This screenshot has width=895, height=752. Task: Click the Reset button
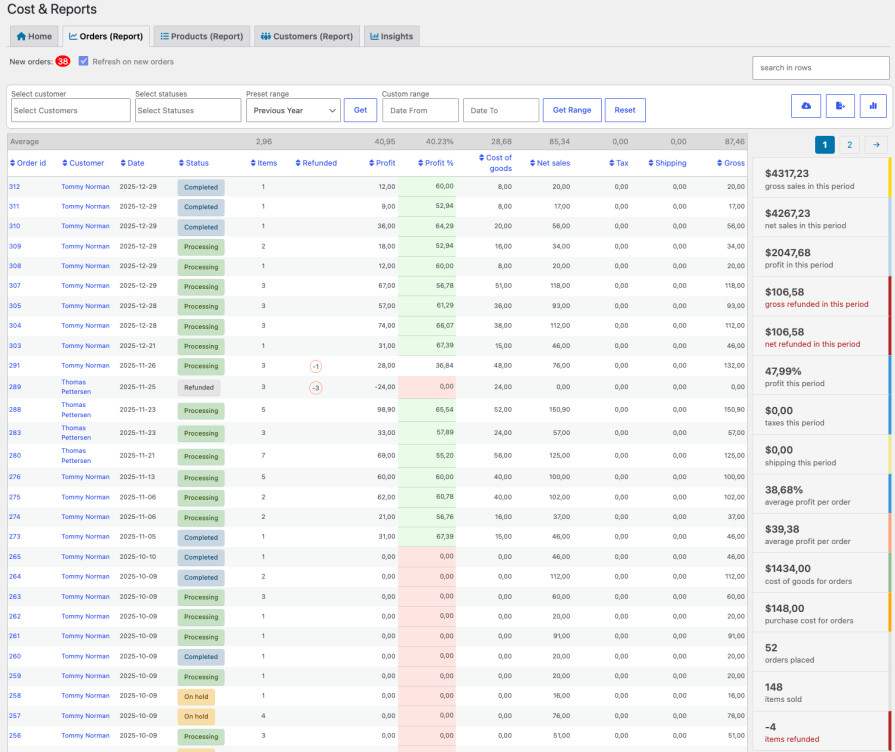[x=625, y=110]
